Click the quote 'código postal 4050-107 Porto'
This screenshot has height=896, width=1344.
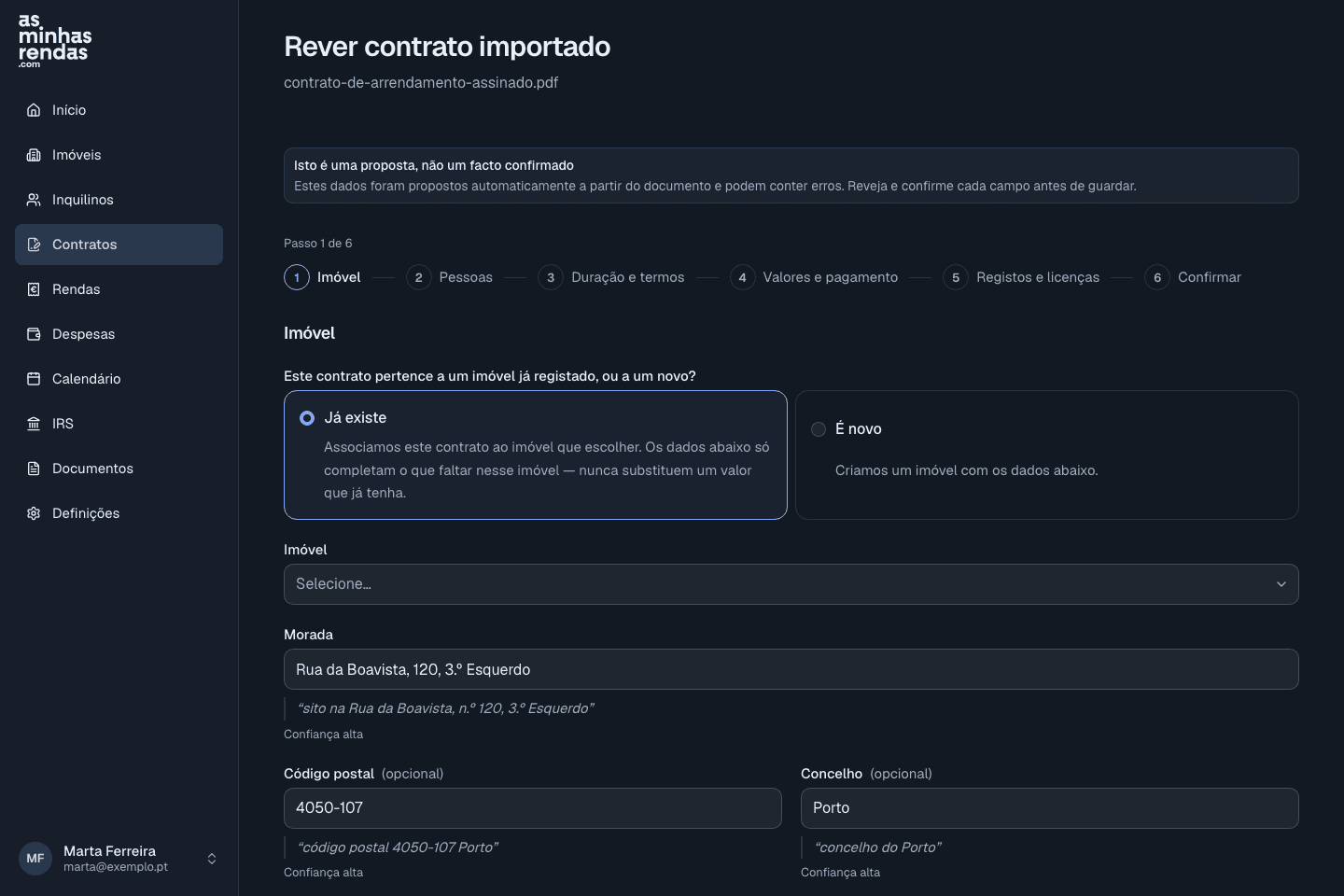(x=398, y=847)
